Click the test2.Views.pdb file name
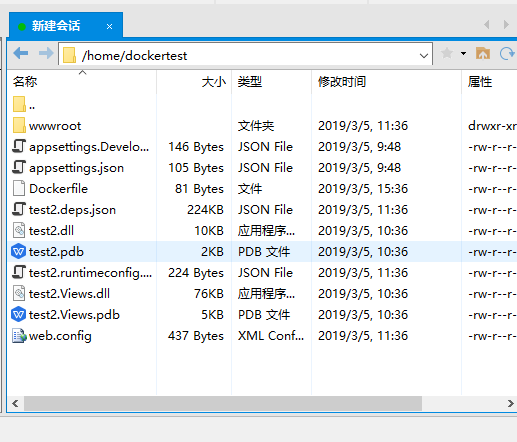 [x=74, y=315]
